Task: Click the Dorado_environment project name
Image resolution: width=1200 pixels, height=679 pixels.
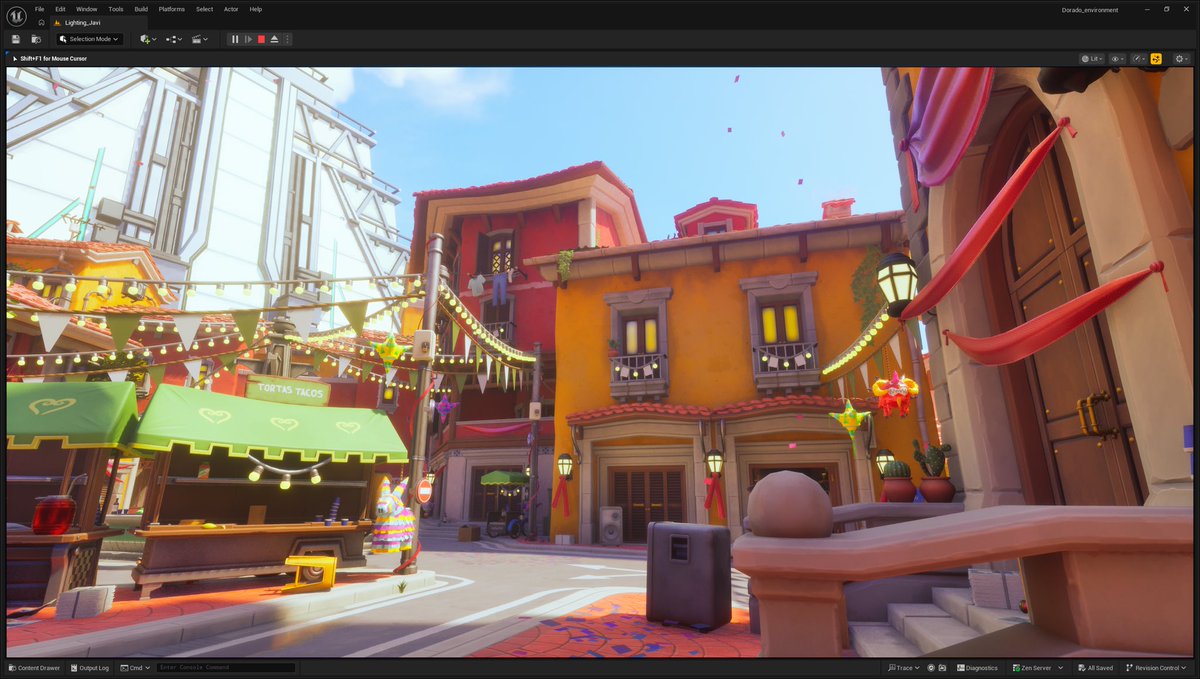Action: pyautogui.click(x=1089, y=9)
